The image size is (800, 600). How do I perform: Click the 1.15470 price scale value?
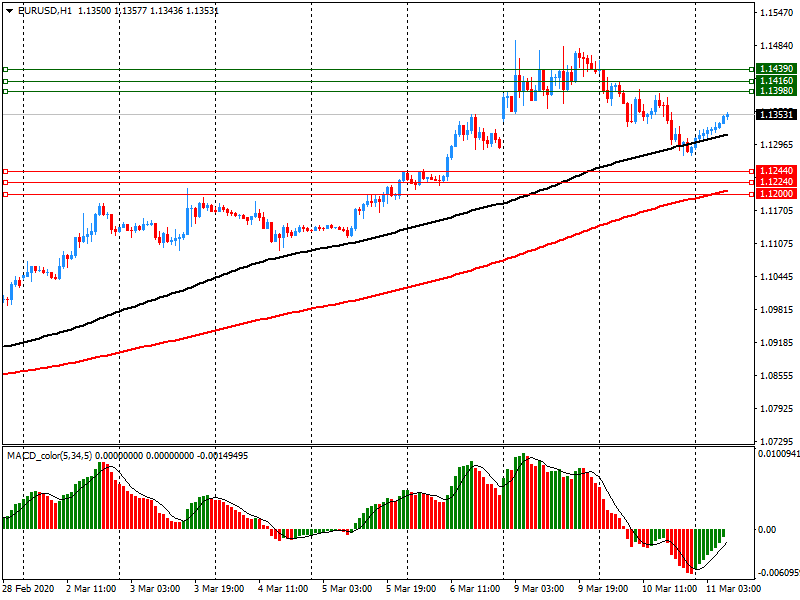(777, 13)
